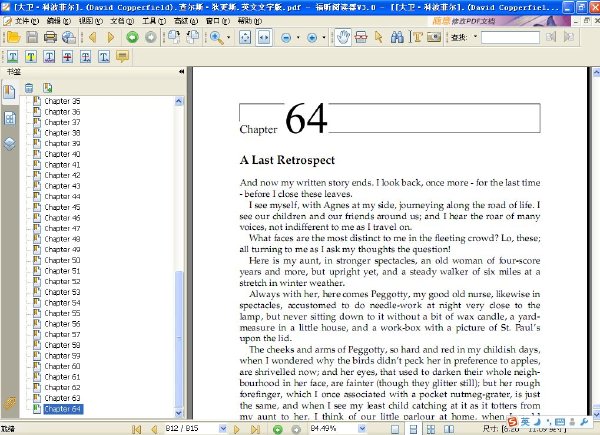
Task: Open the Layers side panel
Action: pos(10,144)
